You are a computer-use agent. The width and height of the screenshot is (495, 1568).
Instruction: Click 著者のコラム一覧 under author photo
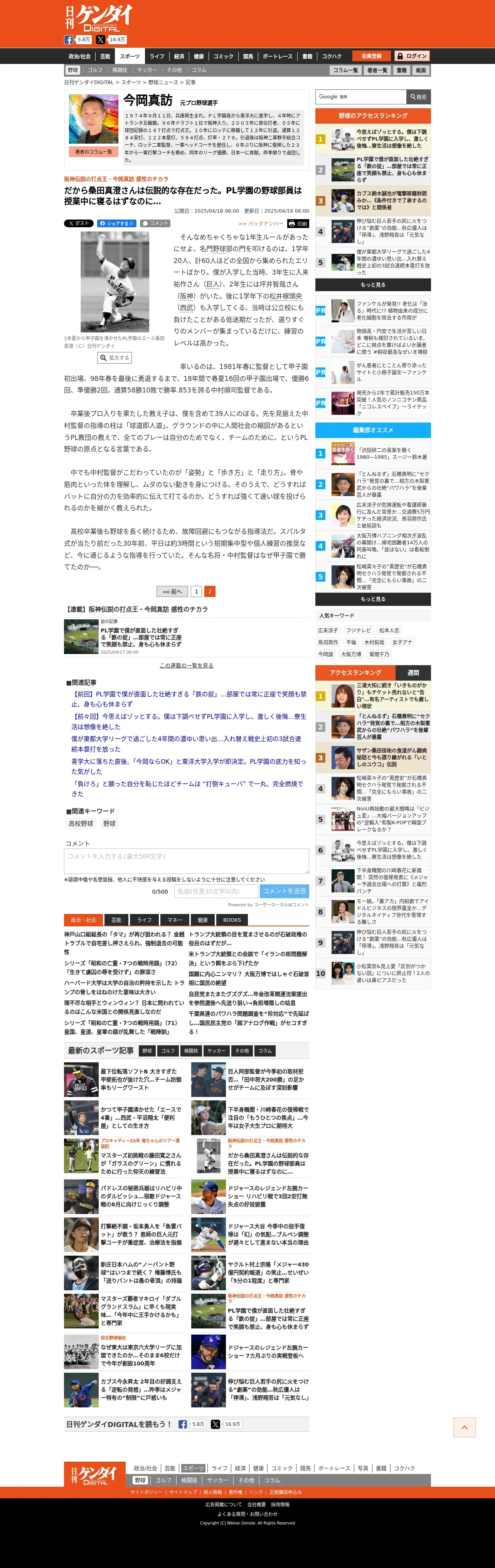tap(93, 152)
